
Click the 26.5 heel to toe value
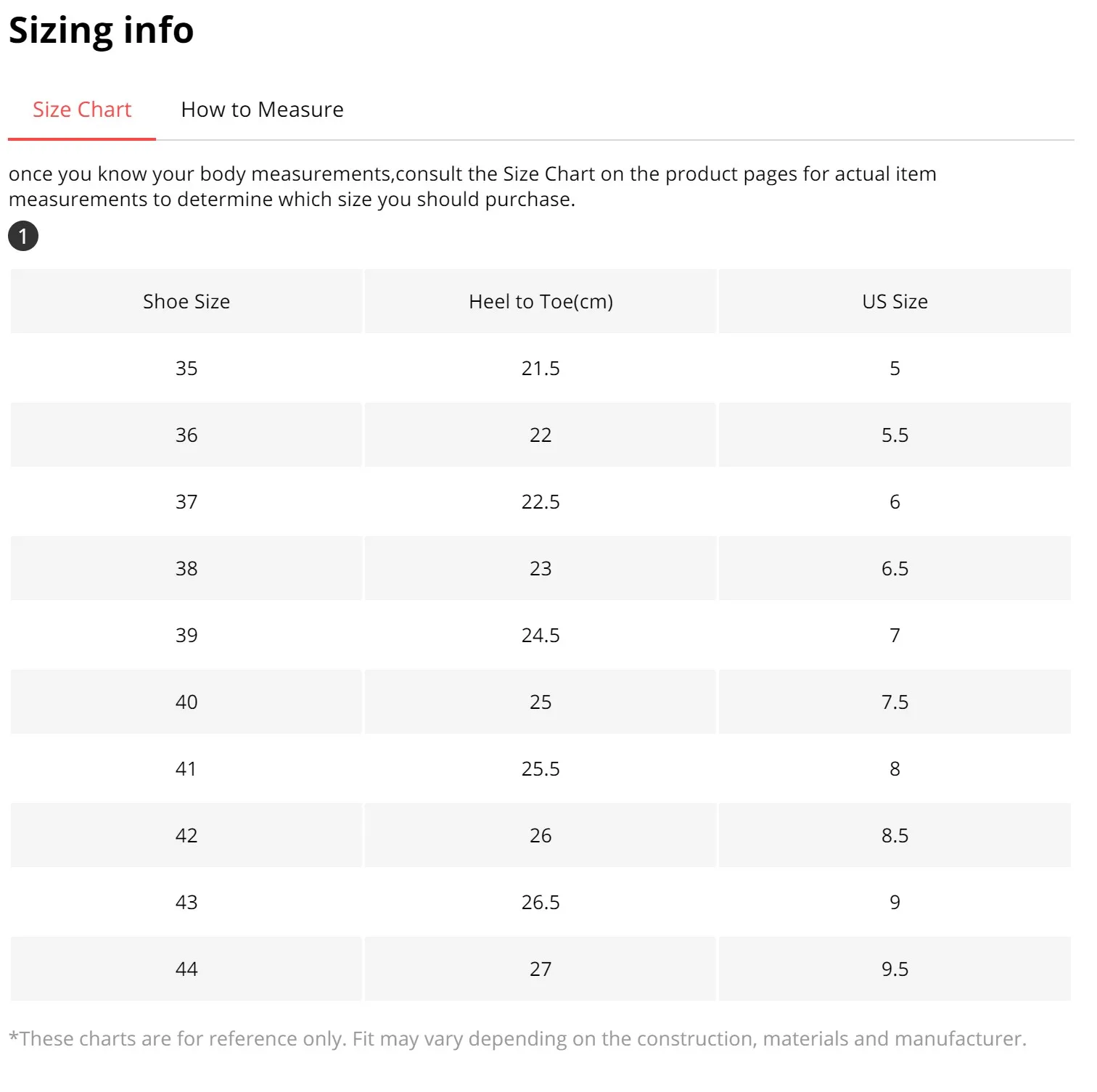[x=541, y=903]
